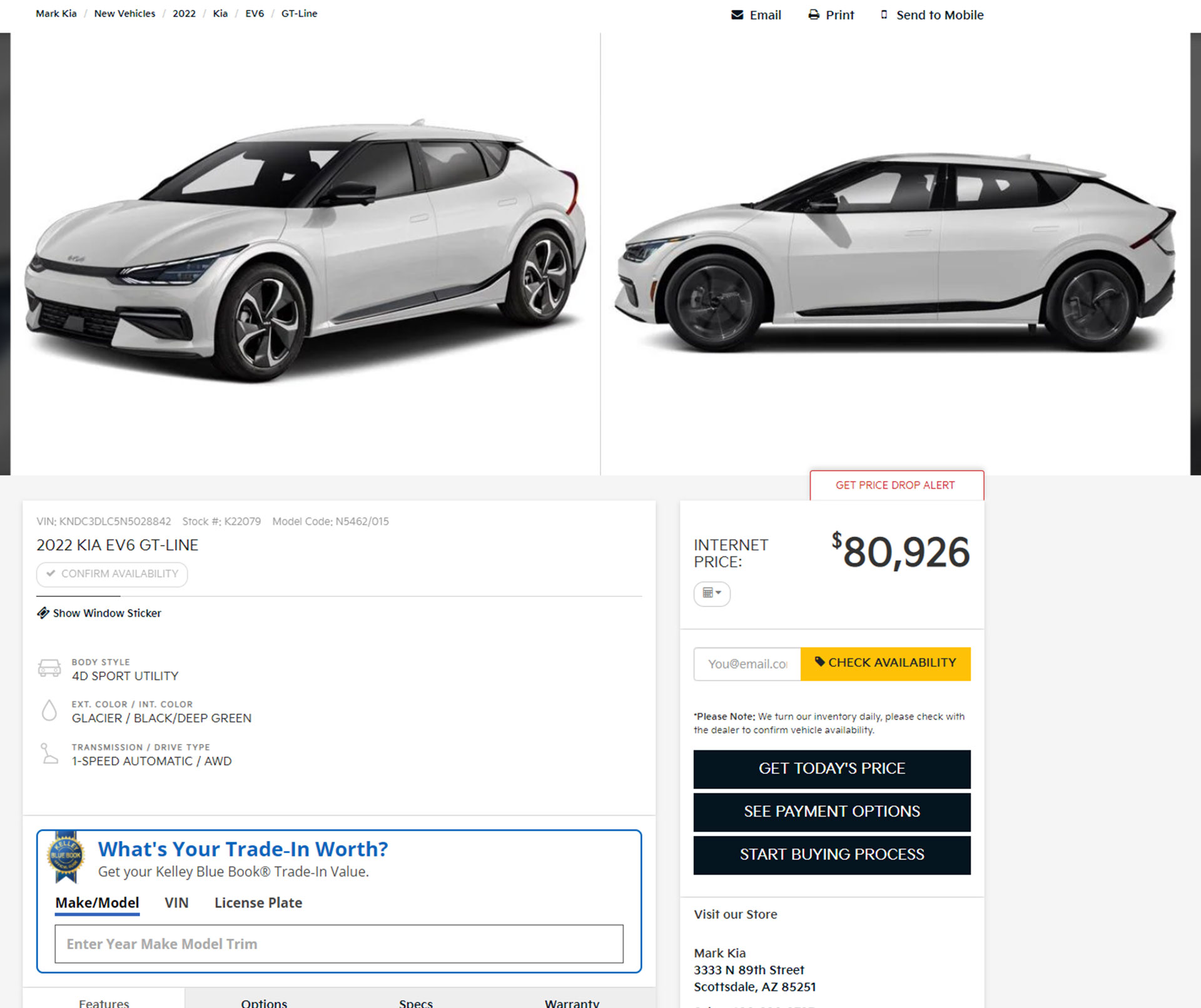Focus the Enter Year Make Model Trim field
The image size is (1201, 1008).
click(x=339, y=944)
